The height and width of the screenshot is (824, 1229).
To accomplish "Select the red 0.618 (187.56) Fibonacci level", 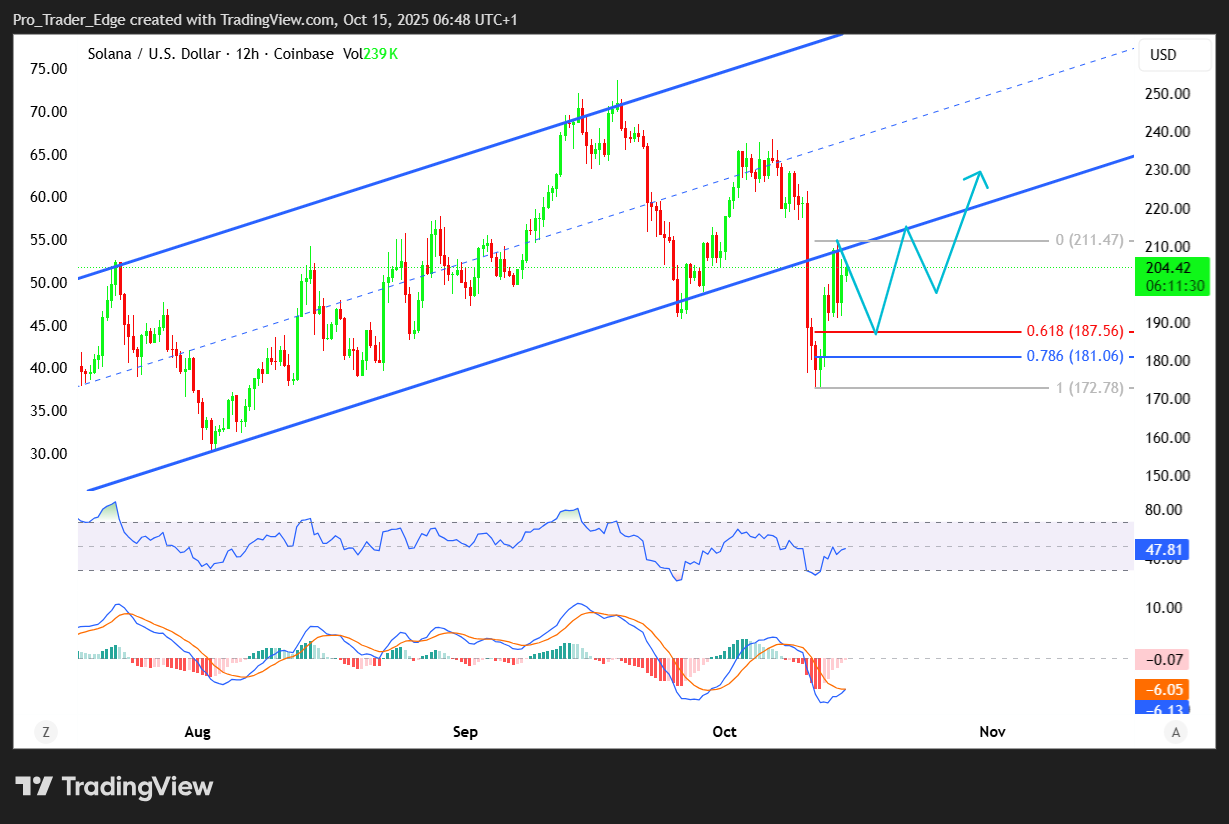I will (x=1080, y=331).
